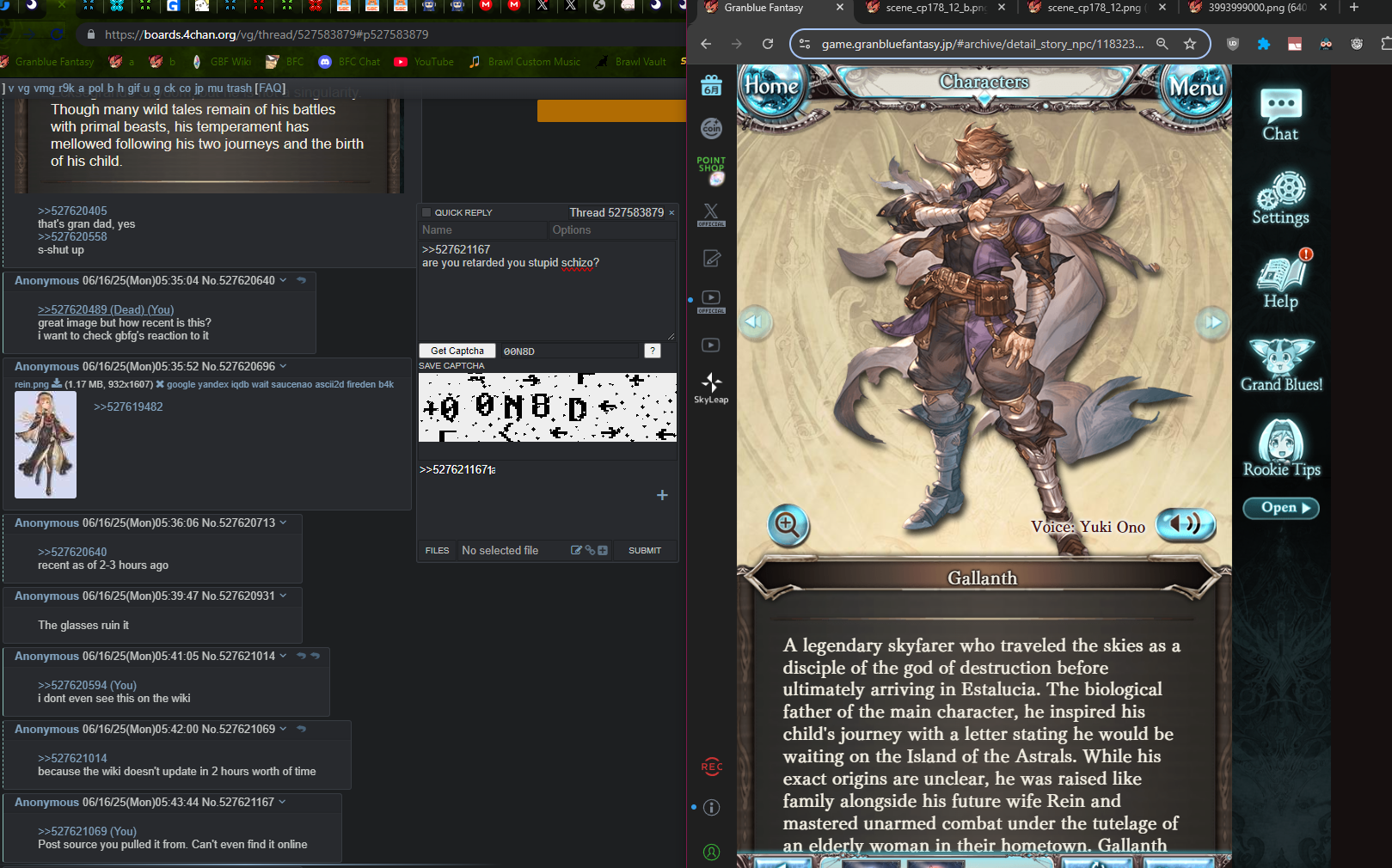The image size is (1392, 868).
Task: Follow the >>527620640 quote link
Action: pos(72,552)
